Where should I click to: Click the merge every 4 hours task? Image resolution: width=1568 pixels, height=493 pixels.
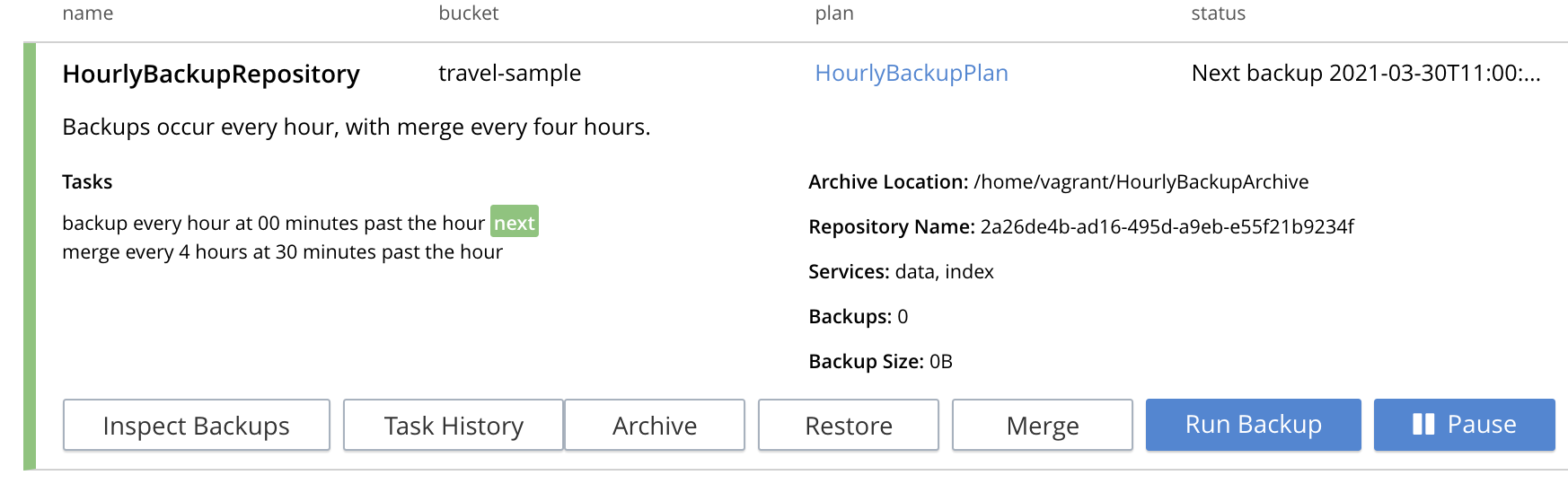(x=282, y=252)
